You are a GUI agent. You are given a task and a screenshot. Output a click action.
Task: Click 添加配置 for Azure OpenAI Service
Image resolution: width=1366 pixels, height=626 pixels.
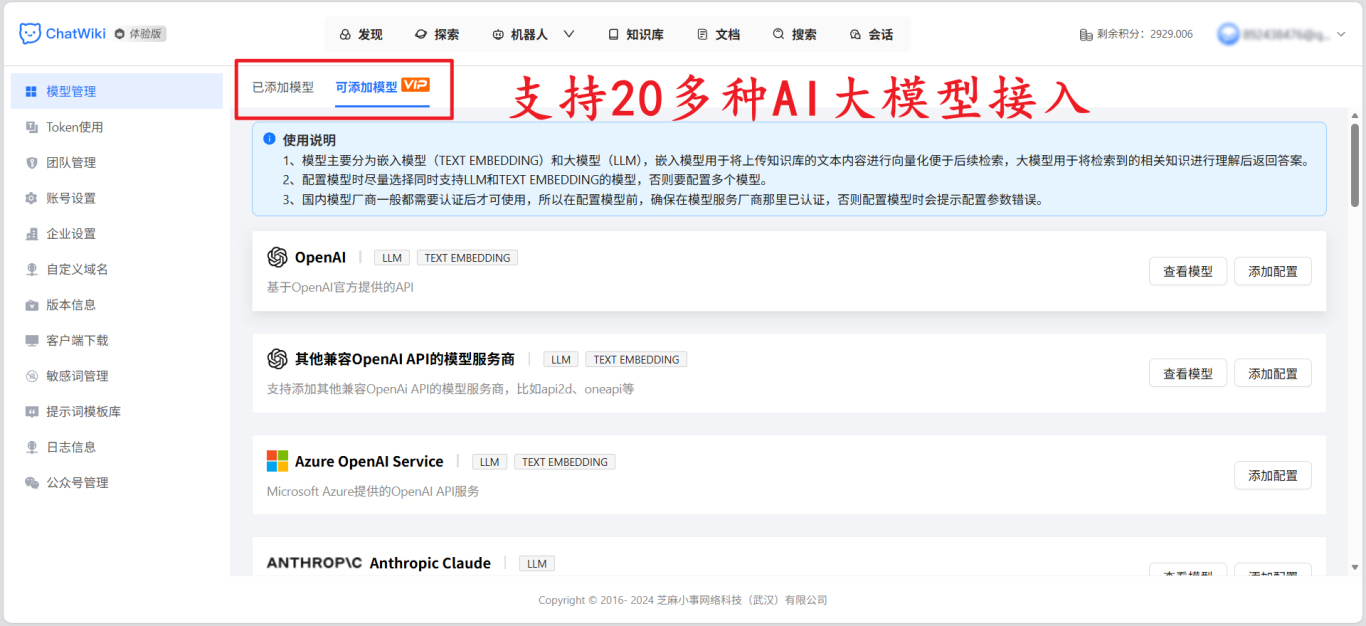tap(1272, 475)
